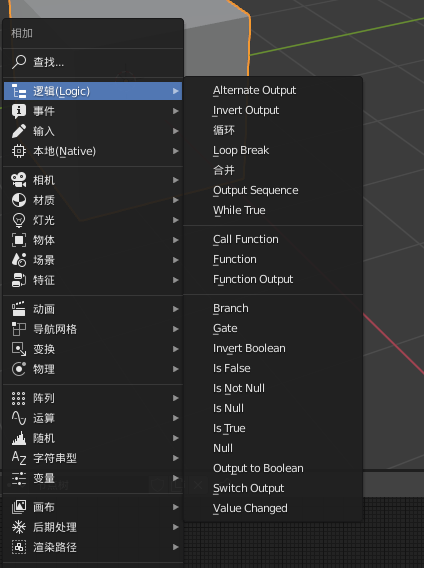
Task: Click the light bulb icon beside 灯光
Action: pyautogui.click(x=19, y=220)
